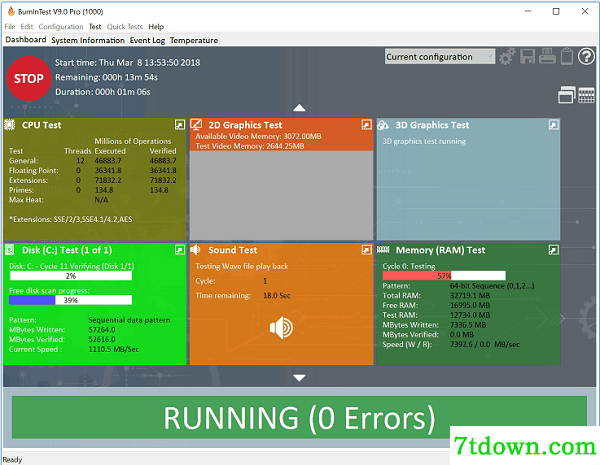Click the General executed value 46883.7

tap(108, 161)
